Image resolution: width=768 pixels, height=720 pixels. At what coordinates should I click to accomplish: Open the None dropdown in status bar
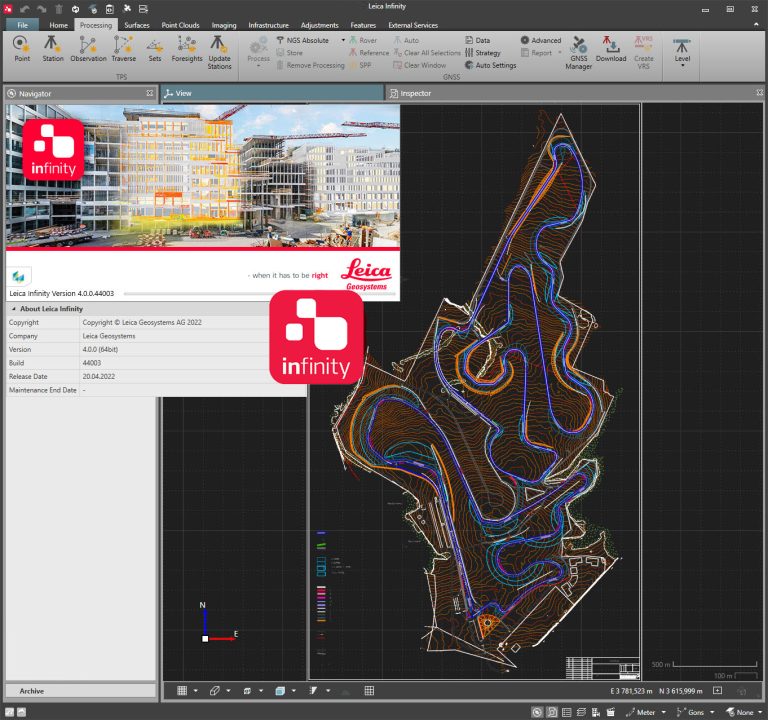click(760, 712)
